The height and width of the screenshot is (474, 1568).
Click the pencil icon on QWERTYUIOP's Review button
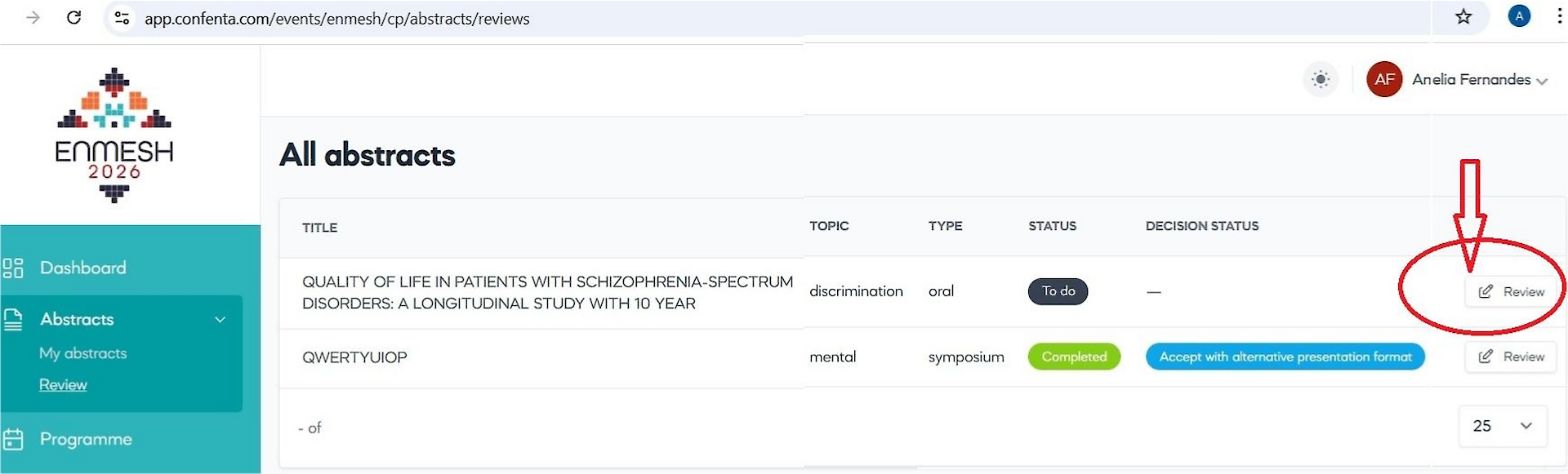click(x=1486, y=357)
